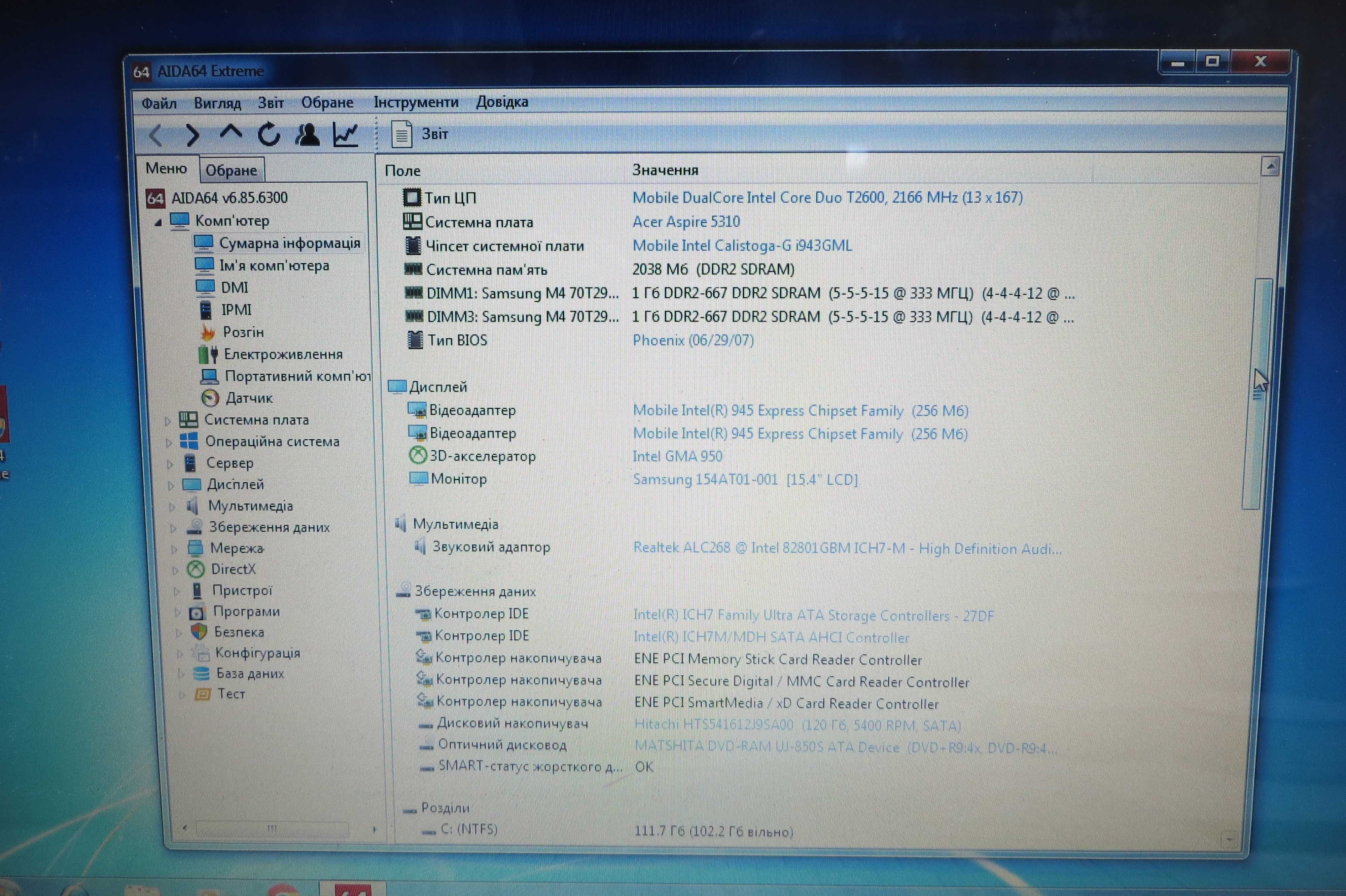This screenshot has width=1346, height=896.
Task: Open the user/person toolbar icon
Action: pyautogui.click(x=307, y=135)
